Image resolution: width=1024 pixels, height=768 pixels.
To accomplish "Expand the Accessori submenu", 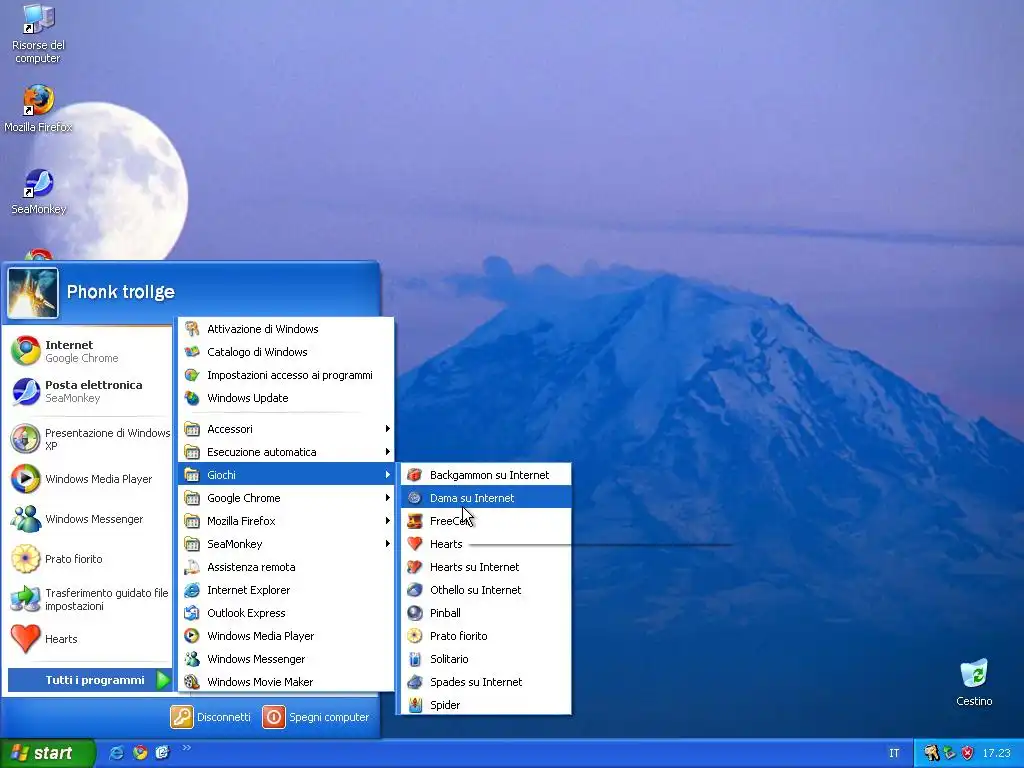I will click(286, 429).
